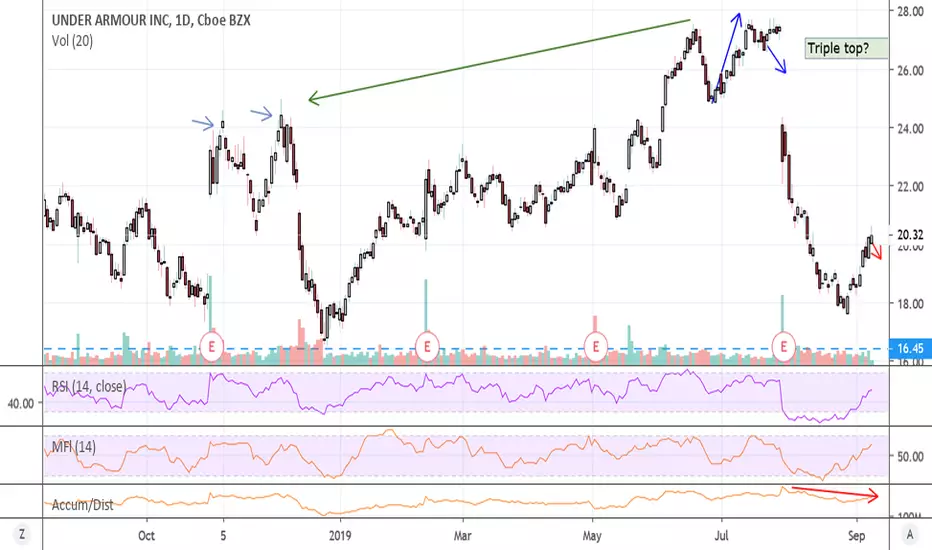Select the Triple top? text note

(846, 48)
